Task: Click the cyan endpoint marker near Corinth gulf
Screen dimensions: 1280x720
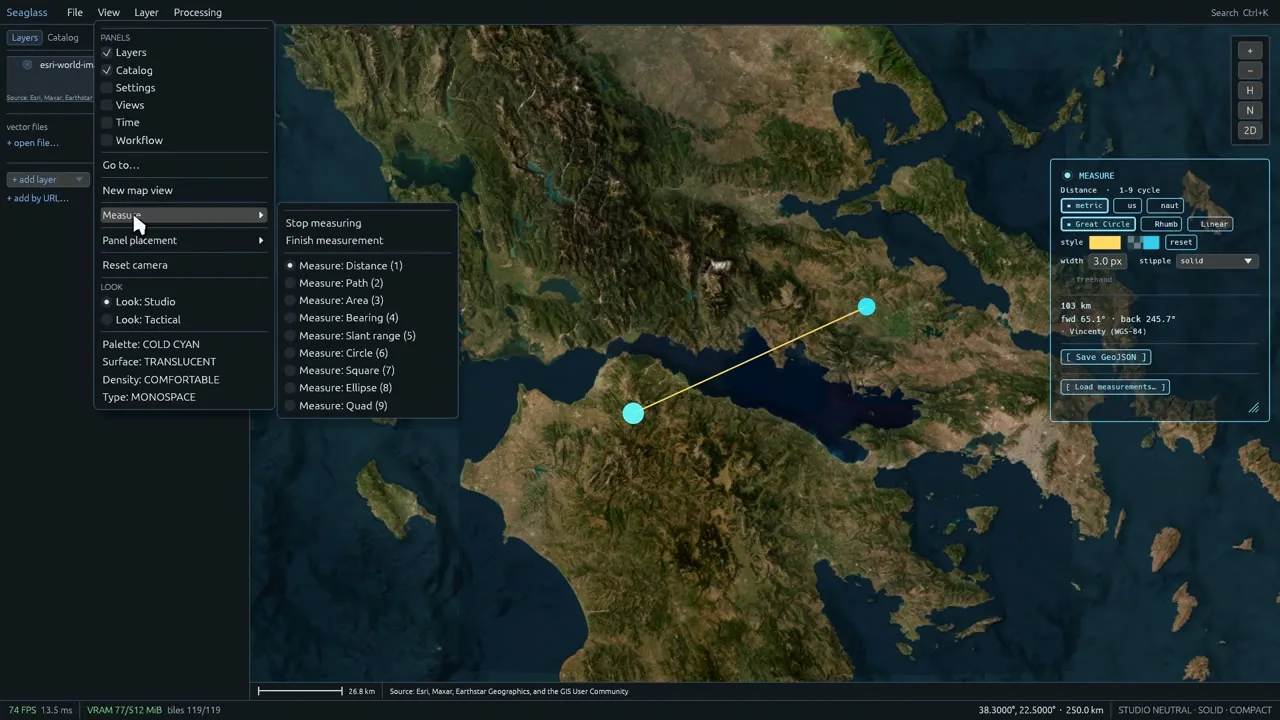Action: point(633,413)
